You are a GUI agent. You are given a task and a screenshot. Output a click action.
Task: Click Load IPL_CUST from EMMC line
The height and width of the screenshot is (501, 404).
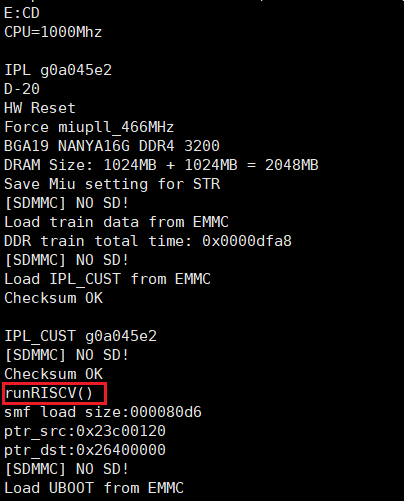pos(107,279)
